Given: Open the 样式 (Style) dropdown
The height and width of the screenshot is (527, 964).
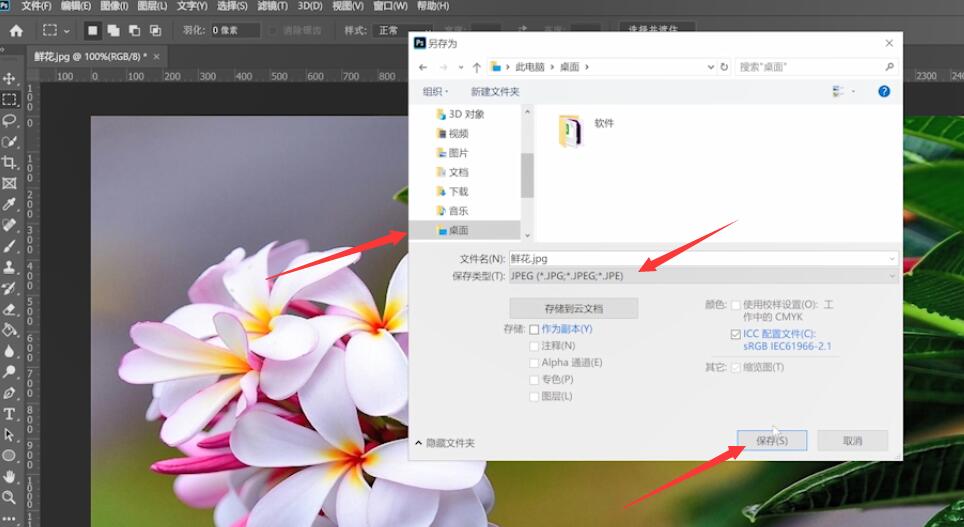Looking at the screenshot, I should [403, 30].
